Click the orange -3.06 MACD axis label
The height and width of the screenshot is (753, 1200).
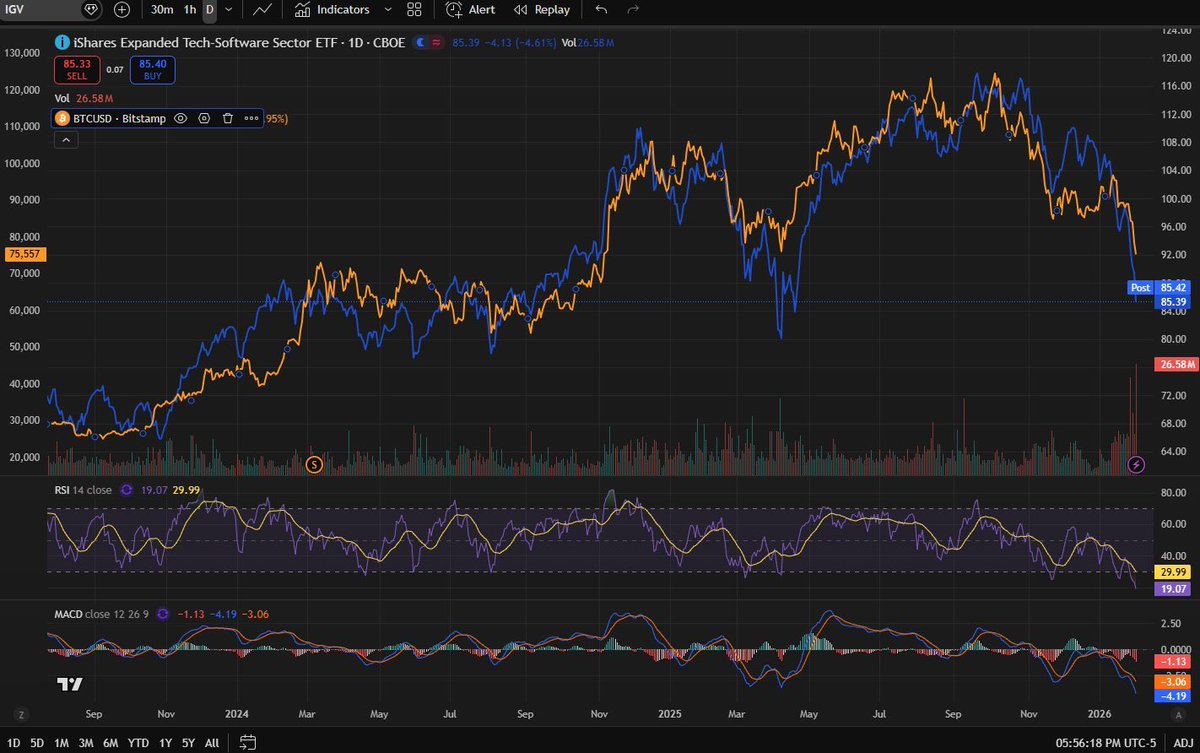pos(1172,680)
